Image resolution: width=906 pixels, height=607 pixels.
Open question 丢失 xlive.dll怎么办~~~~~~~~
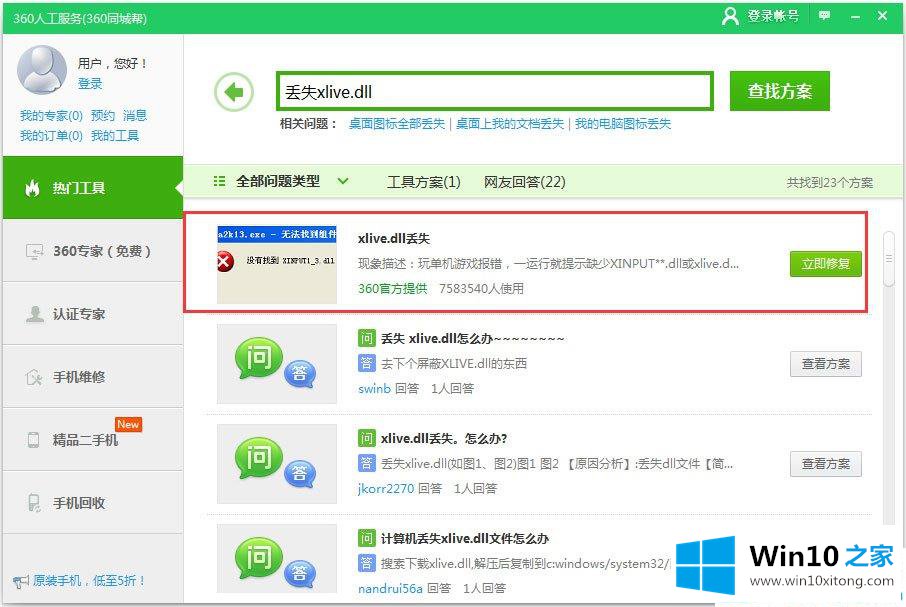point(472,338)
